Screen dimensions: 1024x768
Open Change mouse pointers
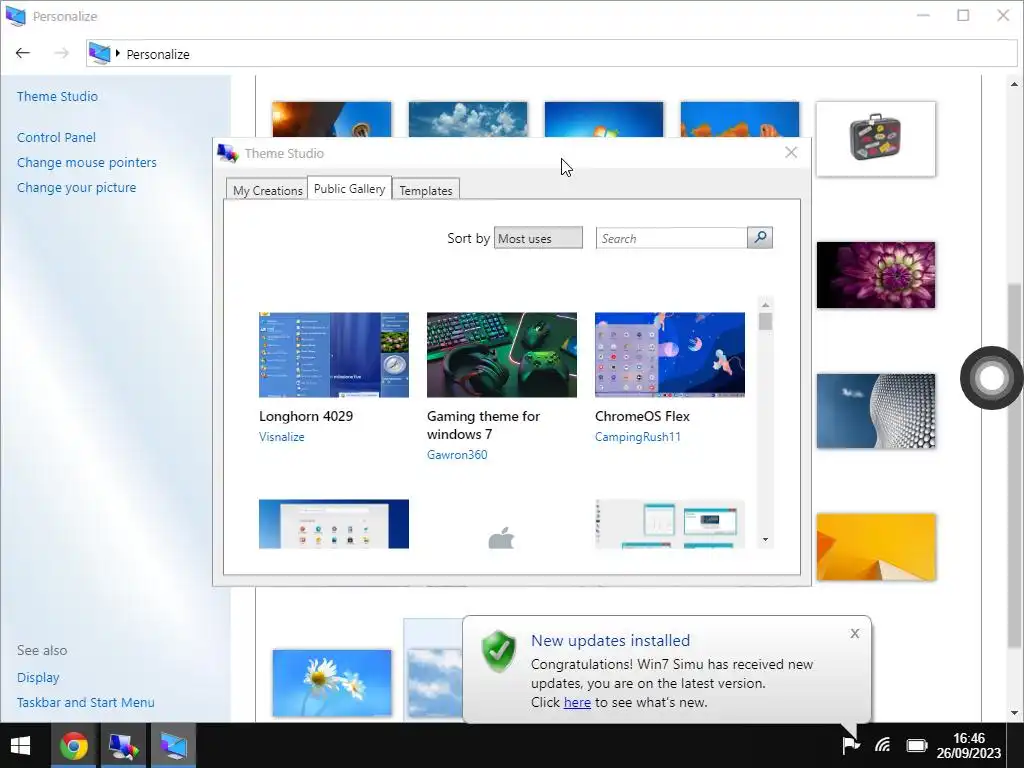87,162
